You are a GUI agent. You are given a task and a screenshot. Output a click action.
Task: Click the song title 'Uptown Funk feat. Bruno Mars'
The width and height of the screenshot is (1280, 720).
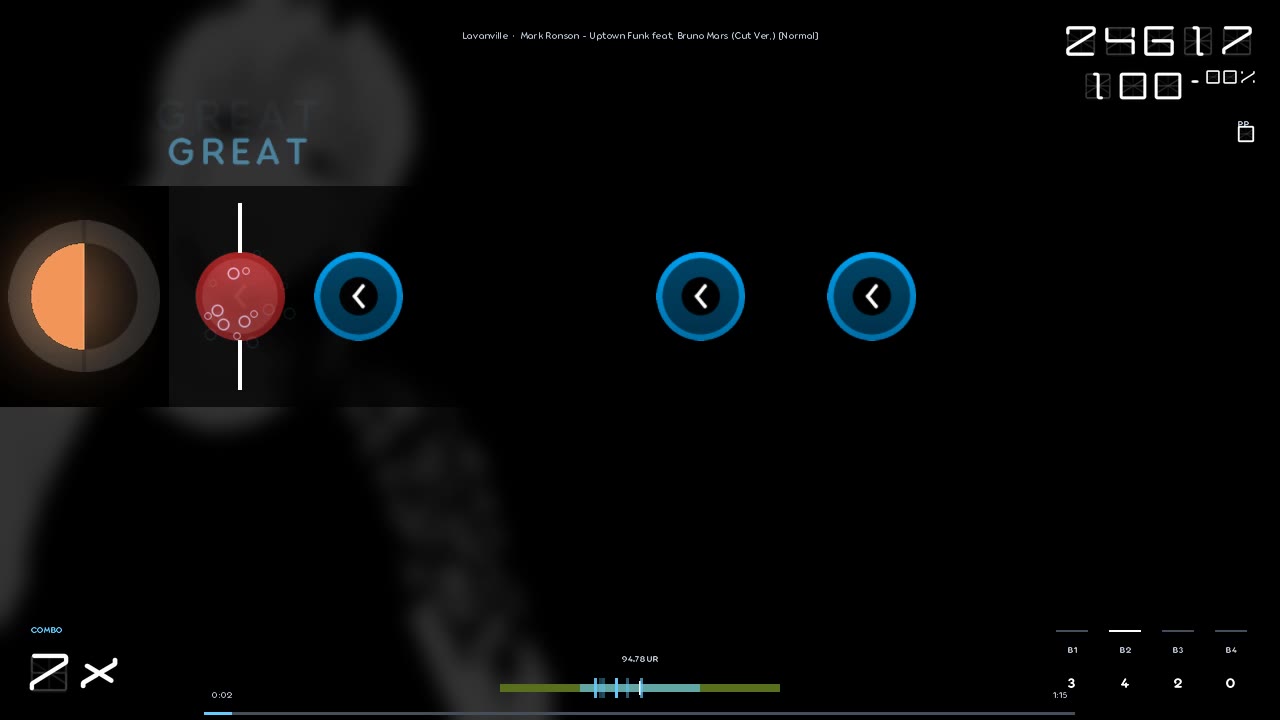click(x=657, y=36)
